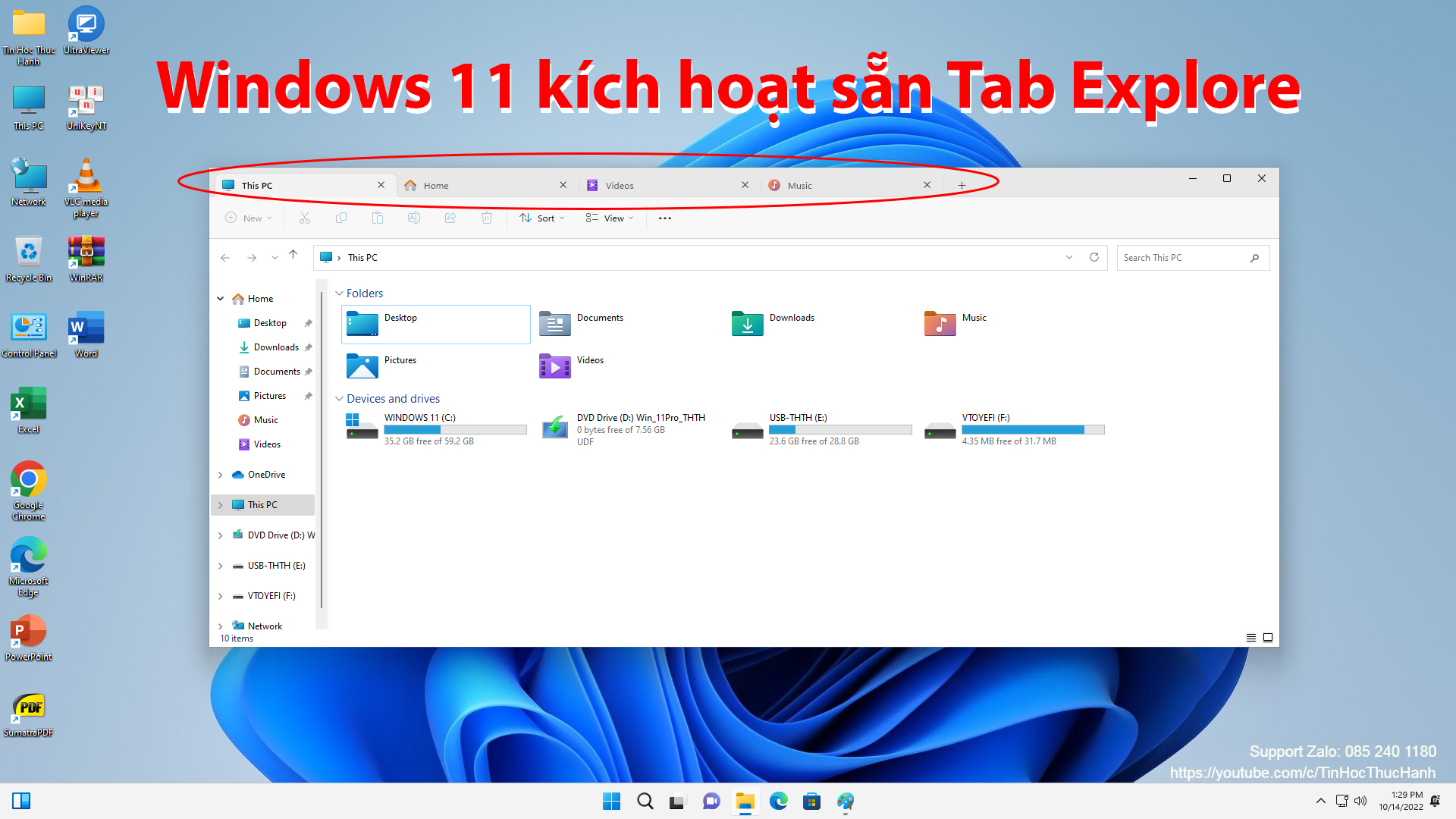Click Windows 11 C drive storage slider
The image size is (1456, 819).
[x=455, y=430]
